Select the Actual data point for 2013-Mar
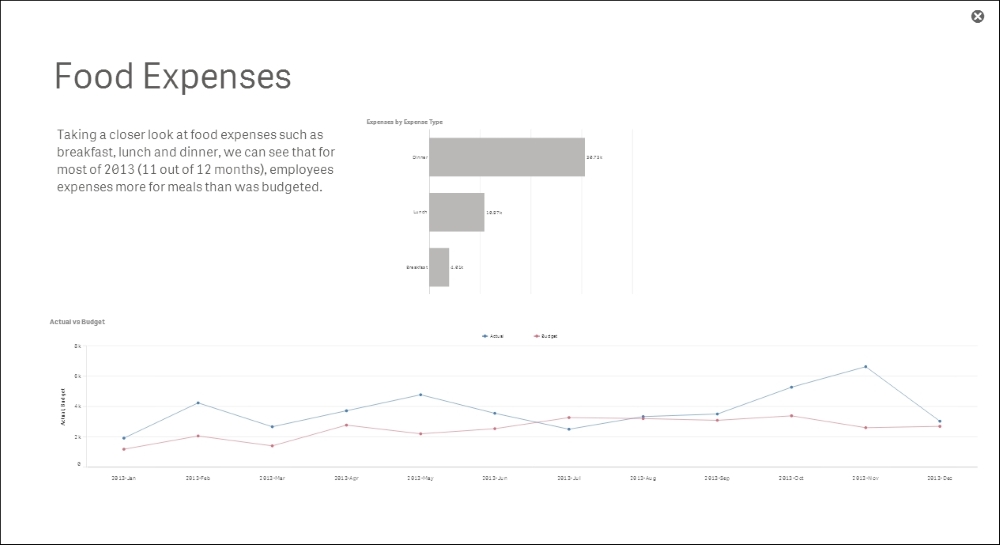 tap(272, 426)
